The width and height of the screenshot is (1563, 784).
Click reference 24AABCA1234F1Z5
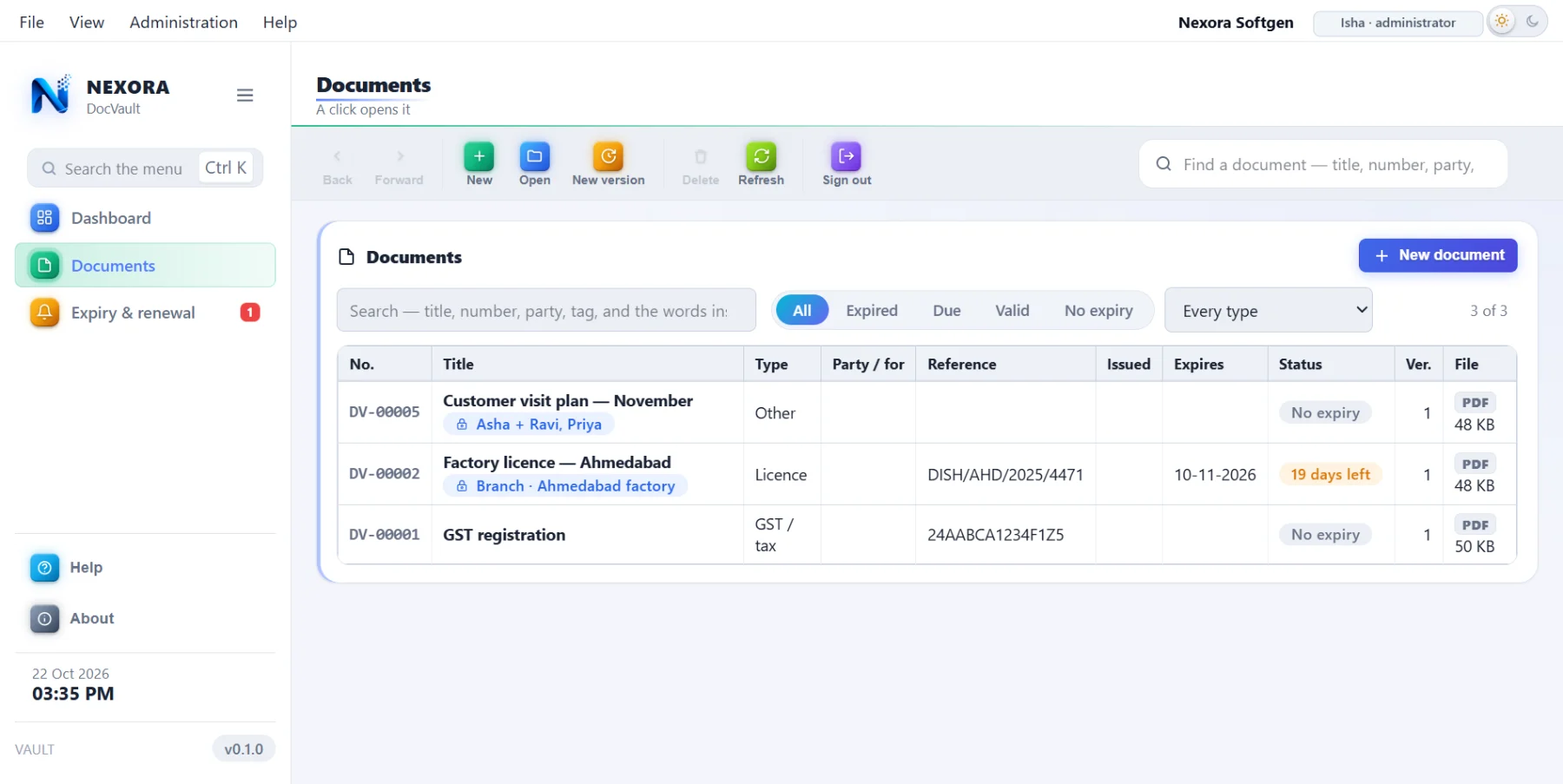point(995,535)
